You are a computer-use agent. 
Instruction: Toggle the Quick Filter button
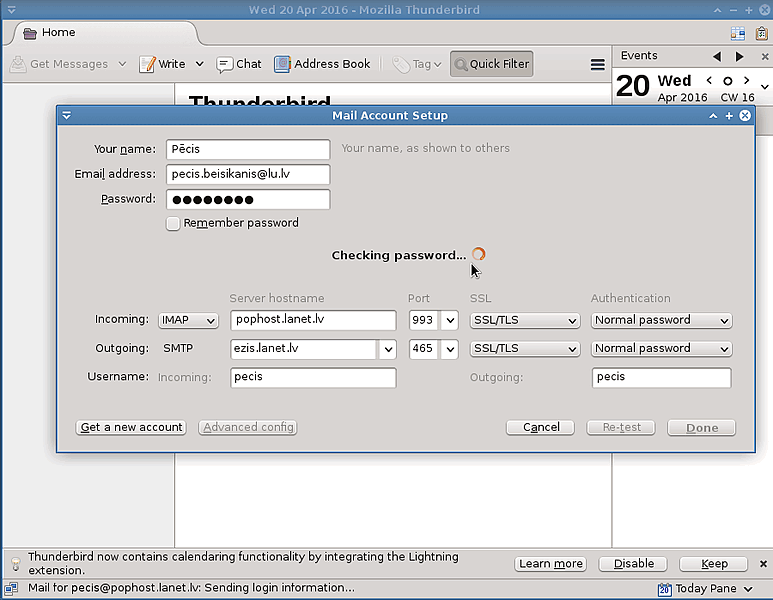(492, 64)
